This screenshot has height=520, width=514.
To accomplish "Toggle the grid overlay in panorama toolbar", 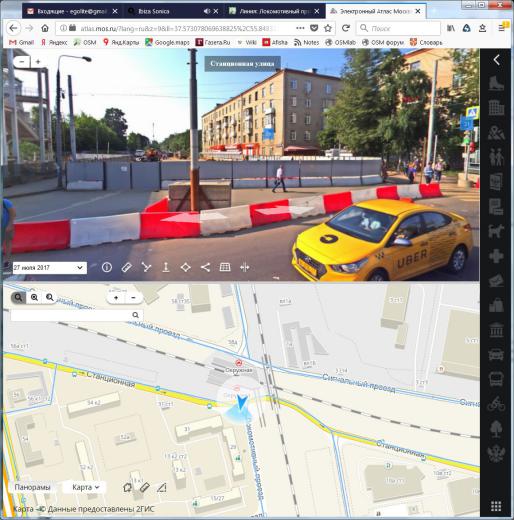I will [x=225, y=267].
